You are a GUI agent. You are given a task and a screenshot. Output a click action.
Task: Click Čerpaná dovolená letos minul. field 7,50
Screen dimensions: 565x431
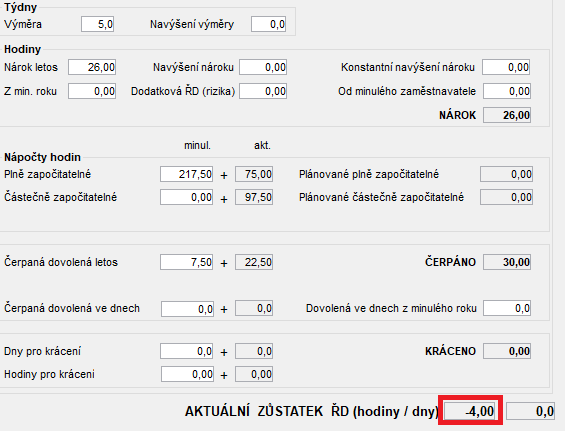[187, 262]
